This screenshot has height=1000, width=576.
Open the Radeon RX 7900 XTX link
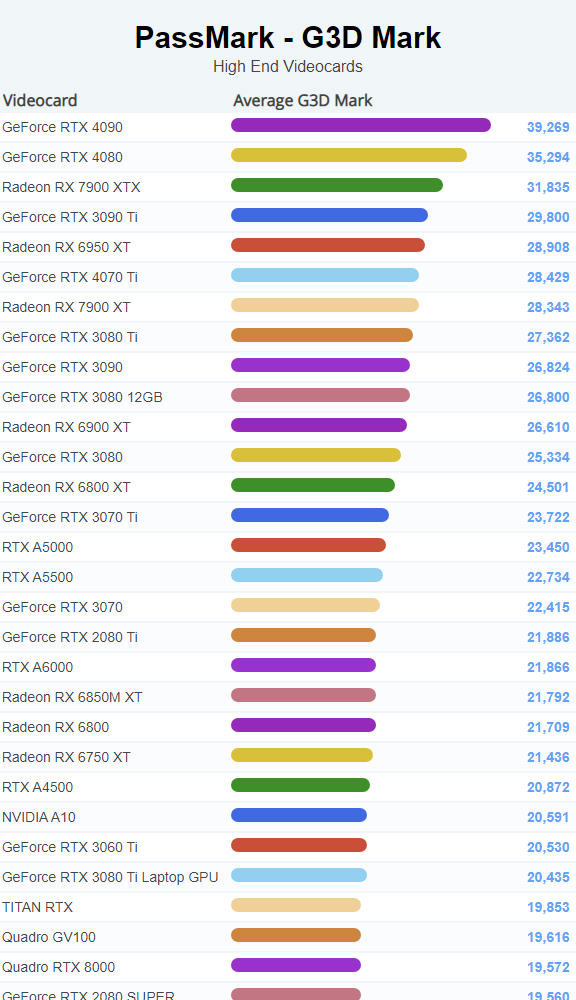tap(71, 187)
